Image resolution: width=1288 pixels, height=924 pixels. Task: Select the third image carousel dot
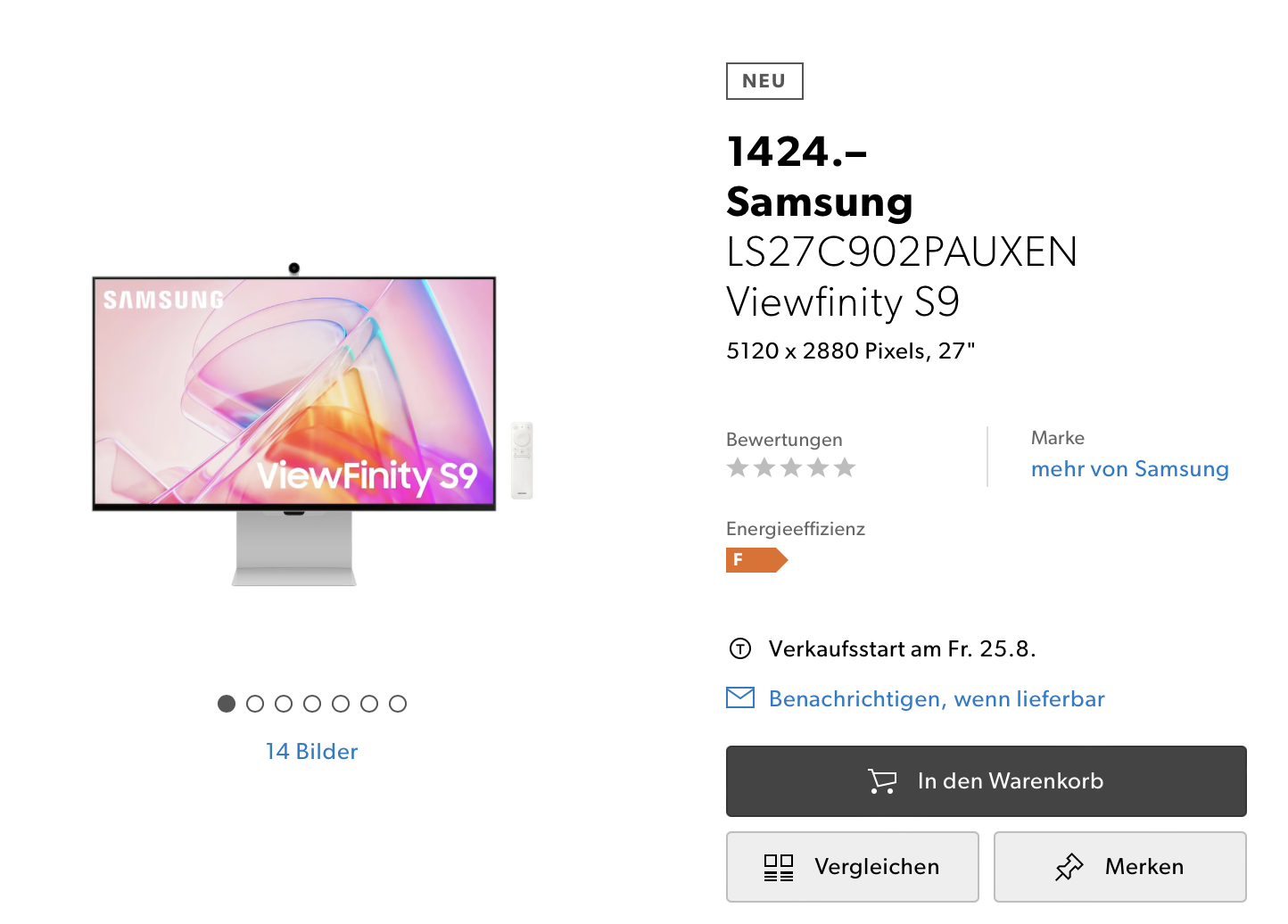pyautogui.click(x=284, y=704)
